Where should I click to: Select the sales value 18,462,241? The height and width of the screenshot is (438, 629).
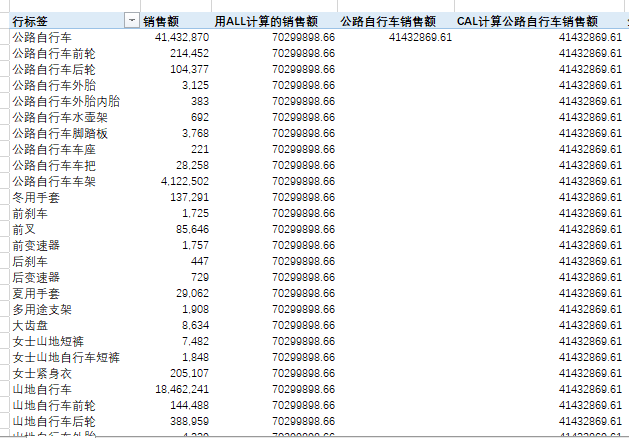coord(182,389)
